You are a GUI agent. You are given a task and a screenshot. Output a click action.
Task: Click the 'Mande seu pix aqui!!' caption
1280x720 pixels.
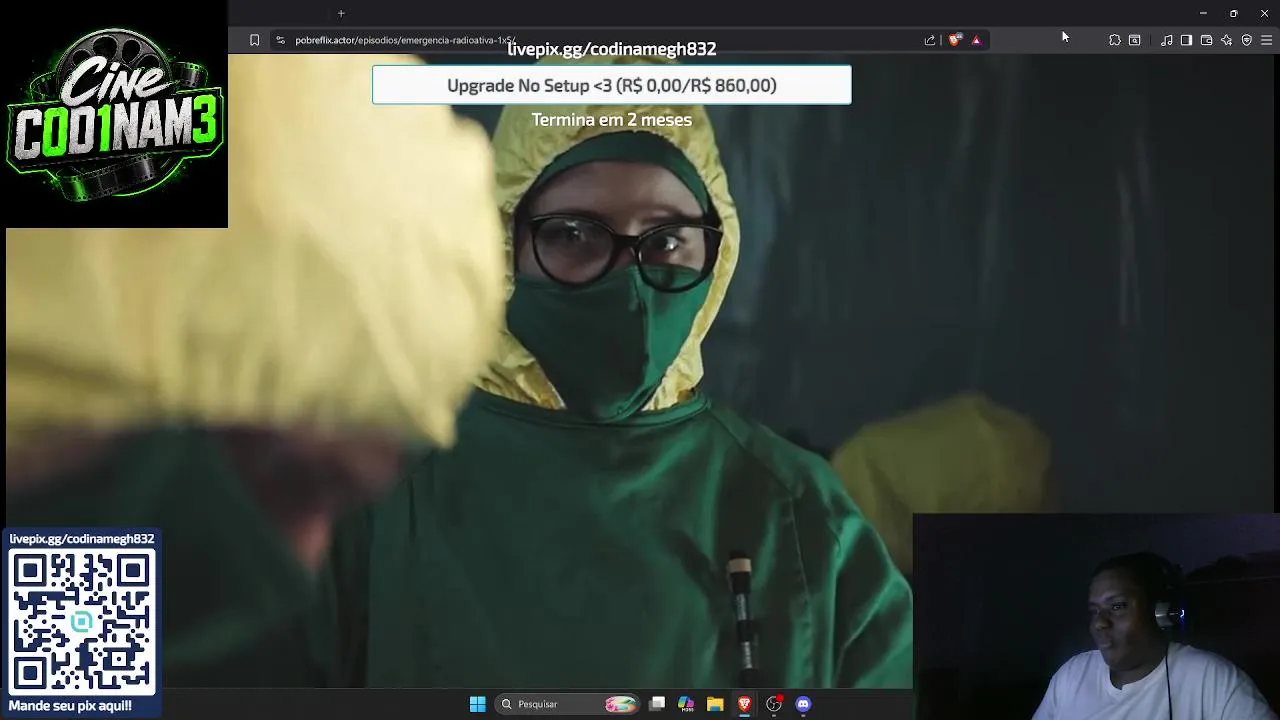tap(70, 706)
